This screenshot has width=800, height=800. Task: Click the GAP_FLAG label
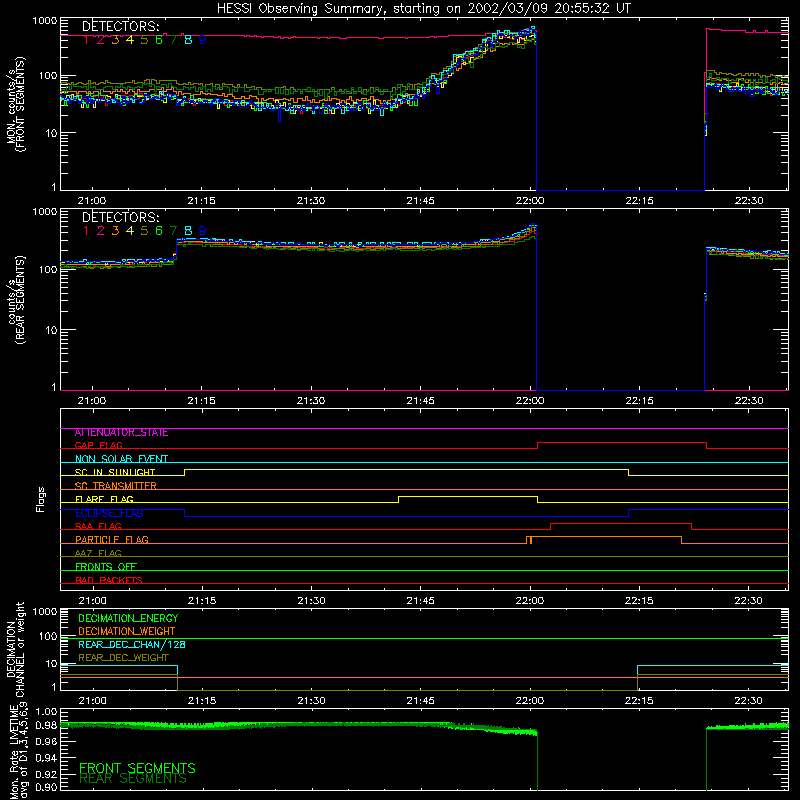(98, 445)
